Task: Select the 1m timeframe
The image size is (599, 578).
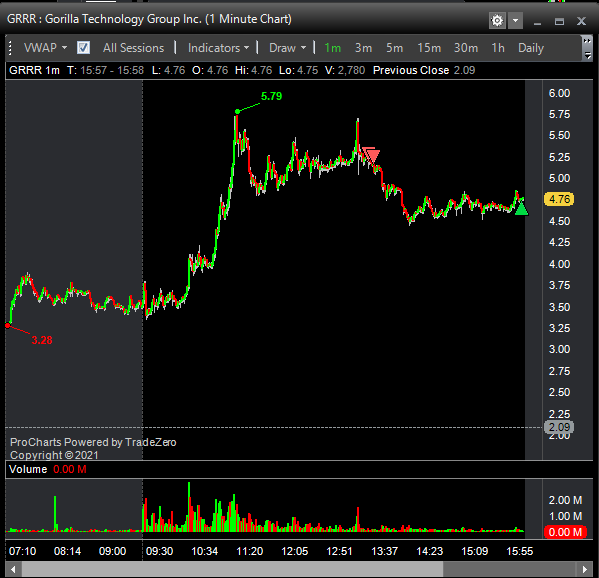Action: (x=332, y=48)
